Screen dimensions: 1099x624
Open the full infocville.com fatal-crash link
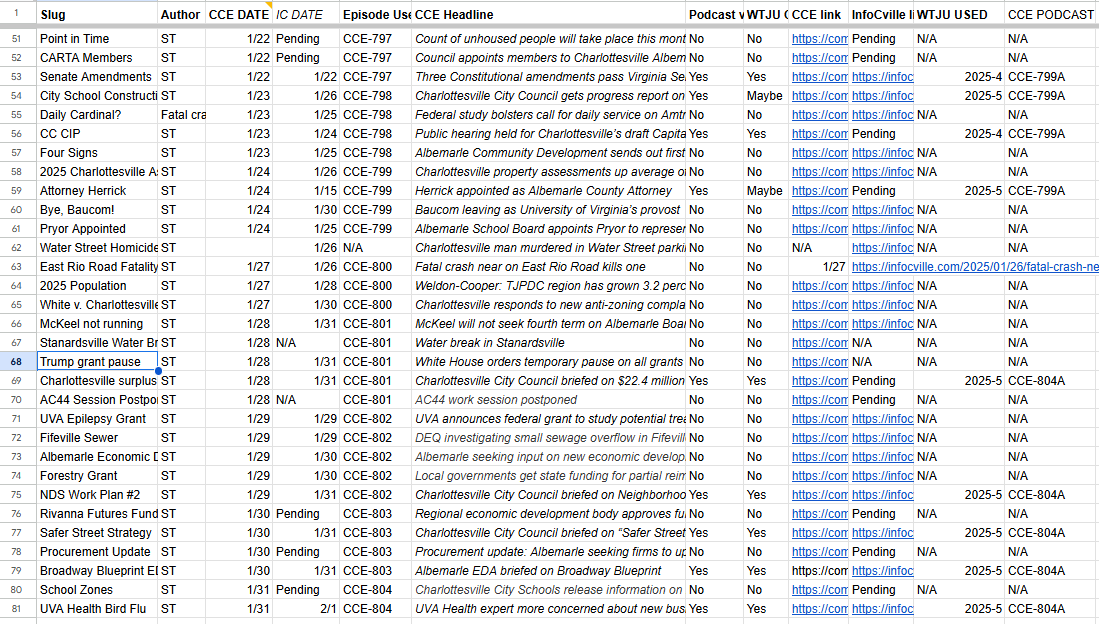point(975,266)
